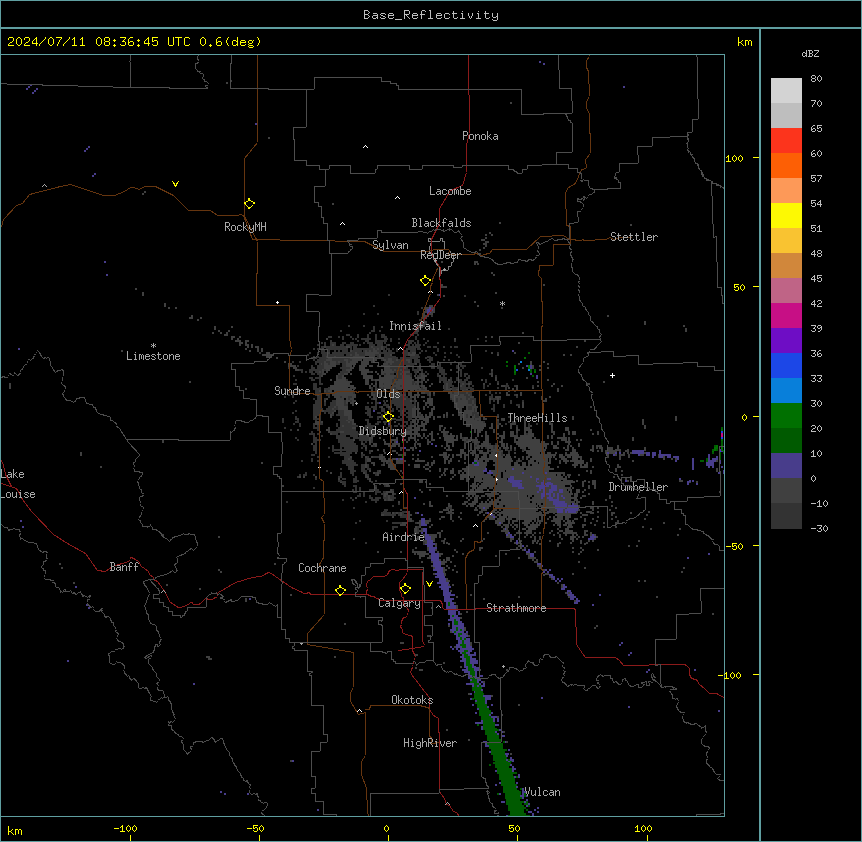The image size is (862, 842).
Task: Click the white asterisk above the Limestone label
Action: 153,346
